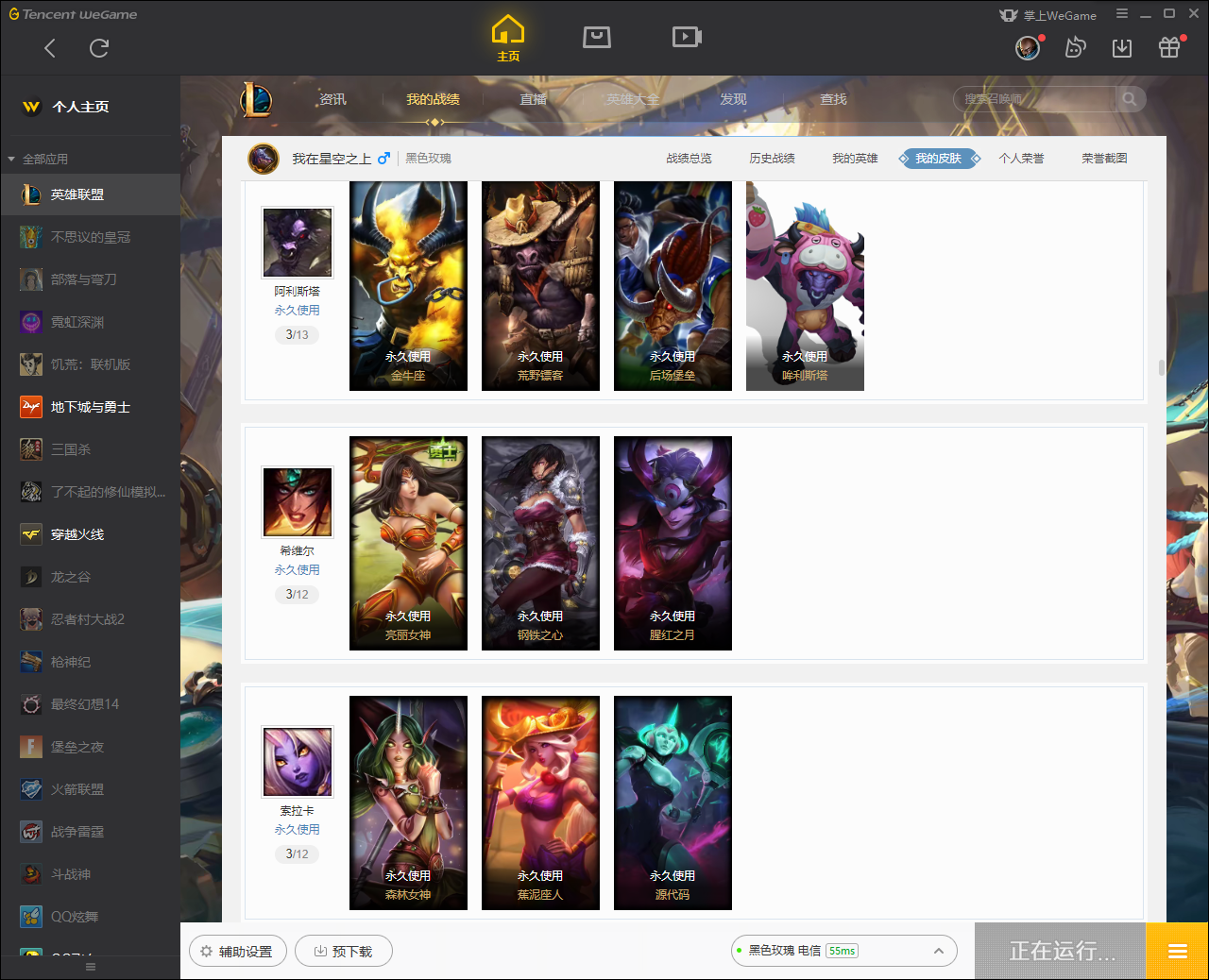Image resolution: width=1209 pixels, height=980 pixels.
Task: Click the 掌上WeGame link
Action: (1048, 15)
